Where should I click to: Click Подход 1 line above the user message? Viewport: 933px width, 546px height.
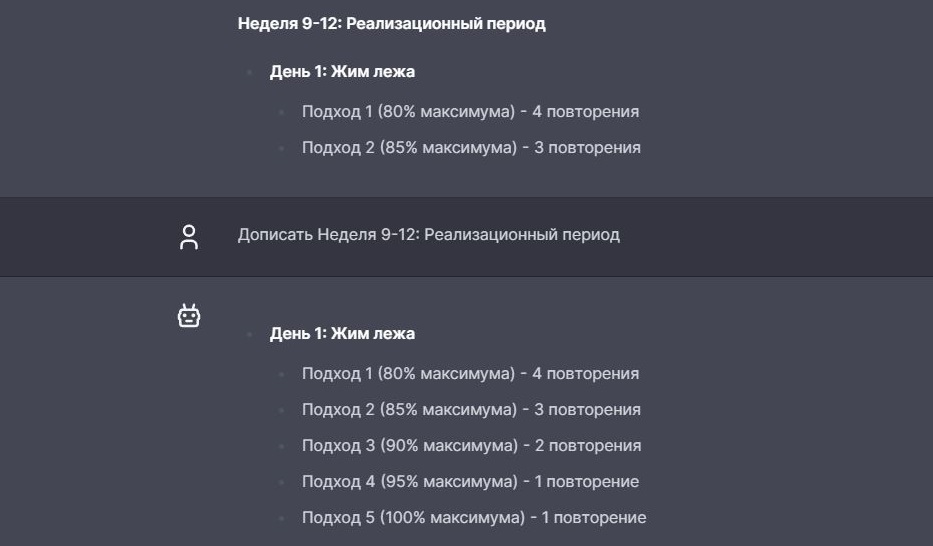pos(470,111)
